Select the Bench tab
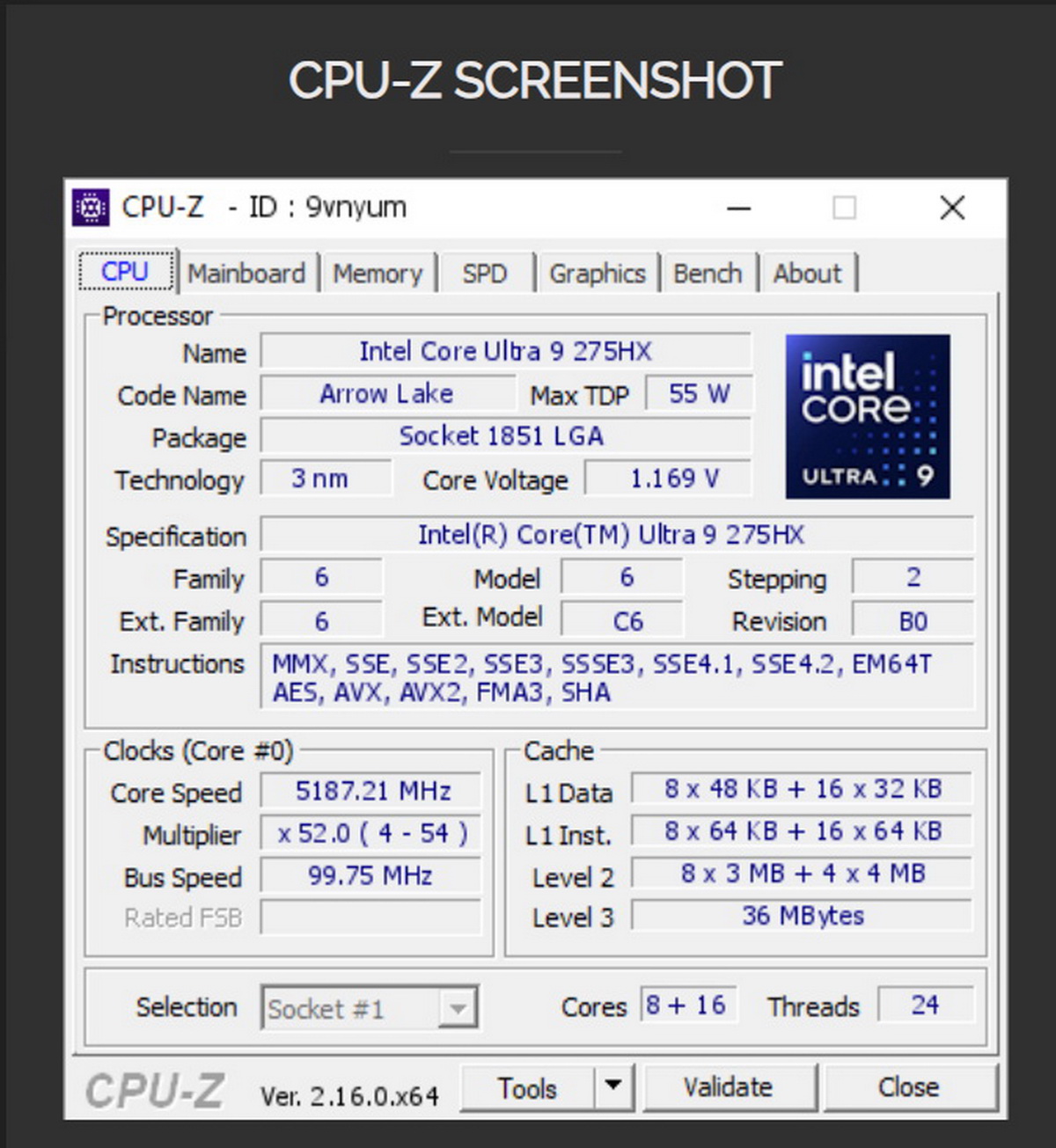This screenshot has height=1148, width=1056. (x=708, y=274)
